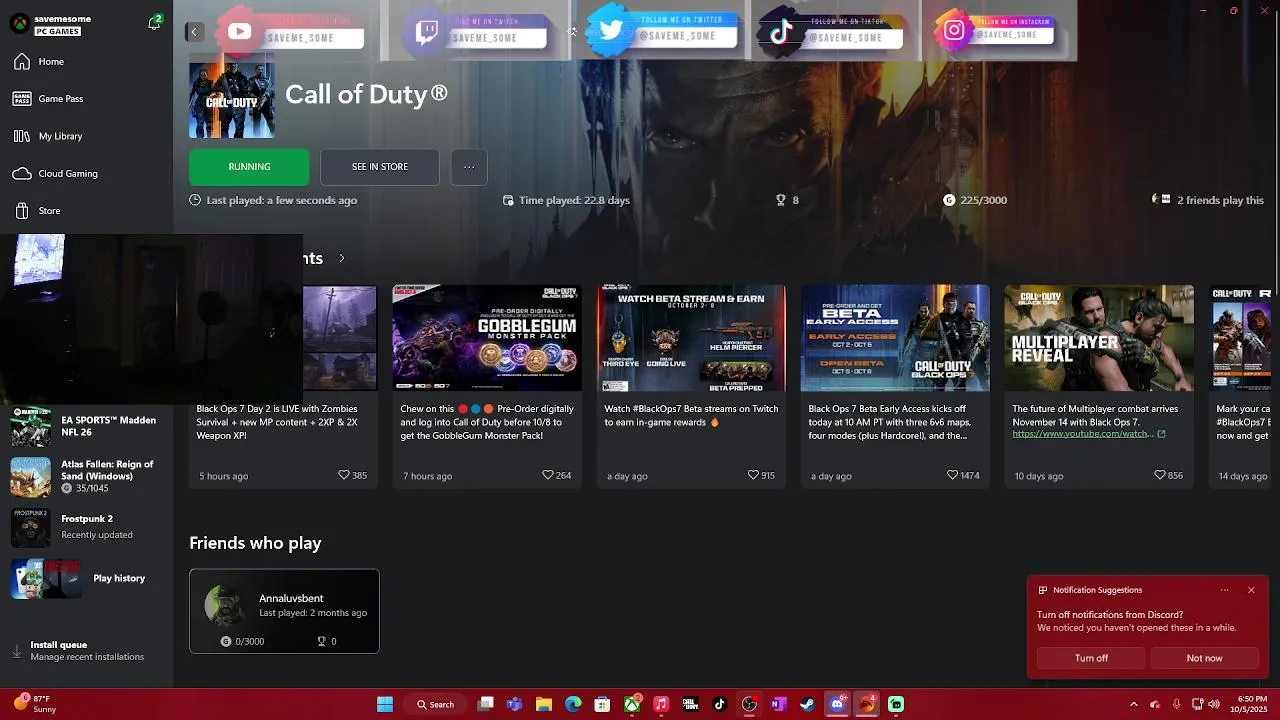Click the SEE IN STORE button
The image size is (1280, 720).
click(380, 167)
